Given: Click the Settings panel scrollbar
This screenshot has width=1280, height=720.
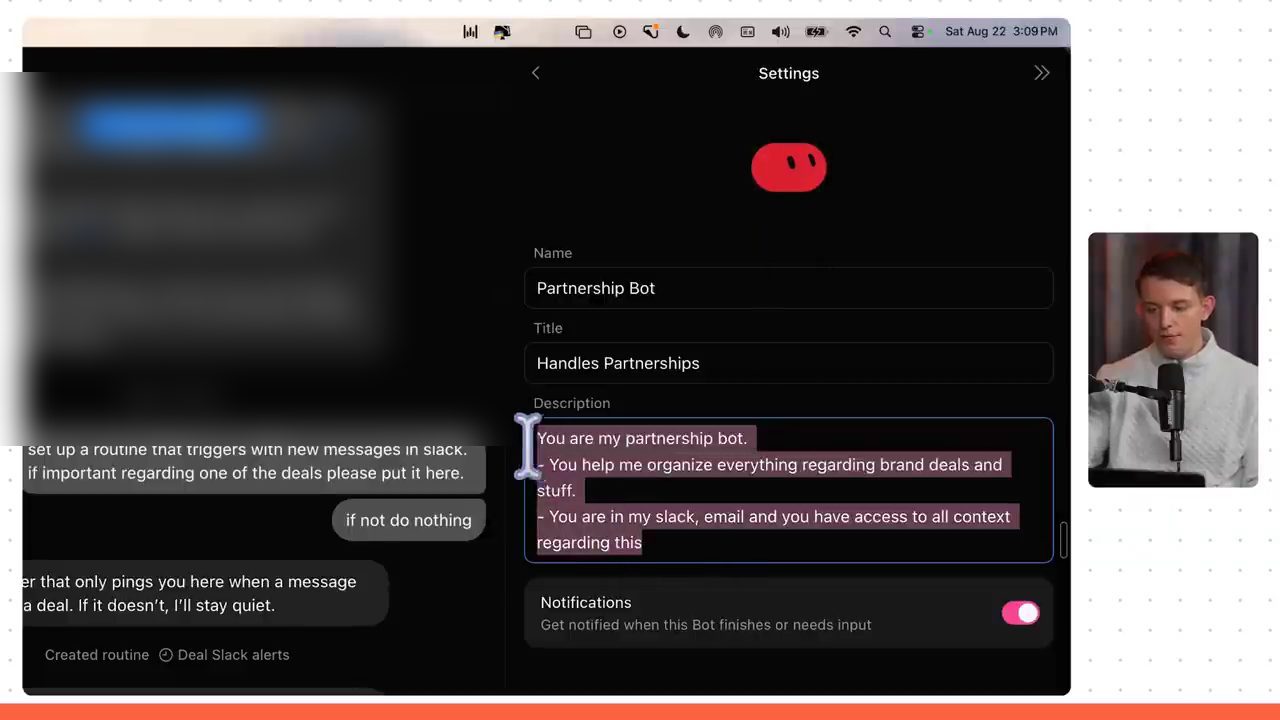Looking at the screenshot, I should [x=1064, y=540].
